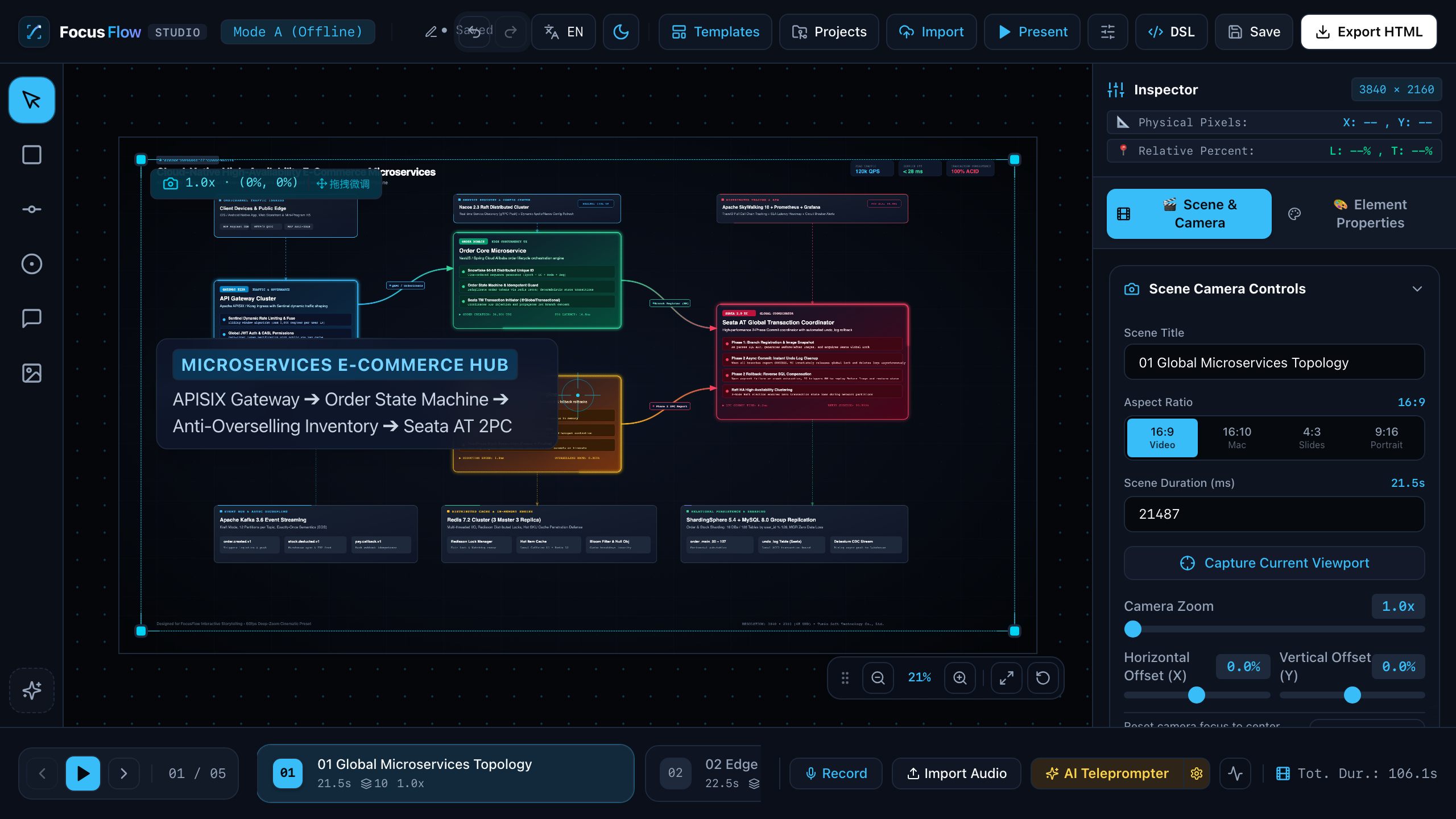Click the FocusFlow logo icon
The image size is (1456, 819).
pos(34,32)
